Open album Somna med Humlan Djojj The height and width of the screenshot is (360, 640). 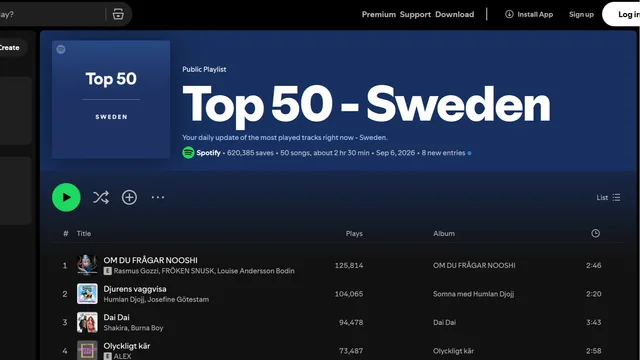[x=473, y=294]
